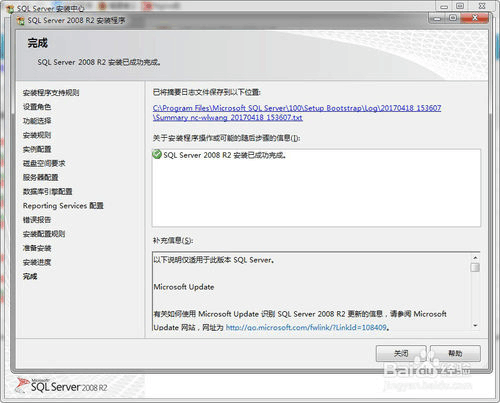Open the Microsoft Update fwlink URL
This screenshot has height=403, width=500.
[306, 328]
